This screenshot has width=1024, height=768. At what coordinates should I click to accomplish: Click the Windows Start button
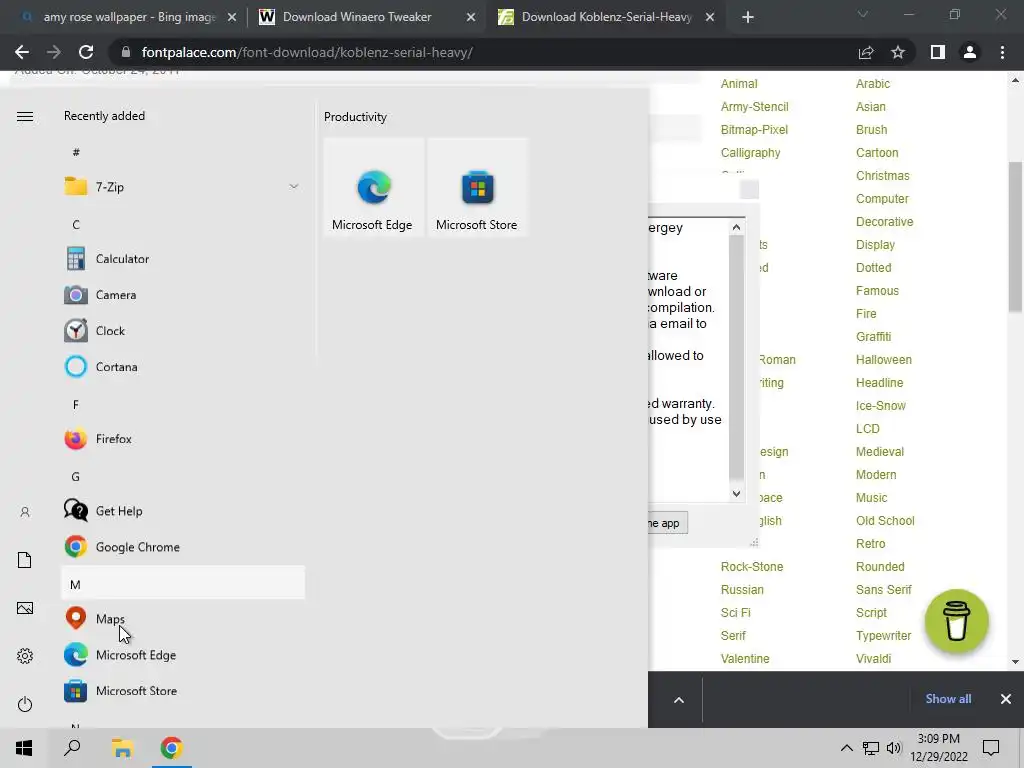tap(24, 748)
